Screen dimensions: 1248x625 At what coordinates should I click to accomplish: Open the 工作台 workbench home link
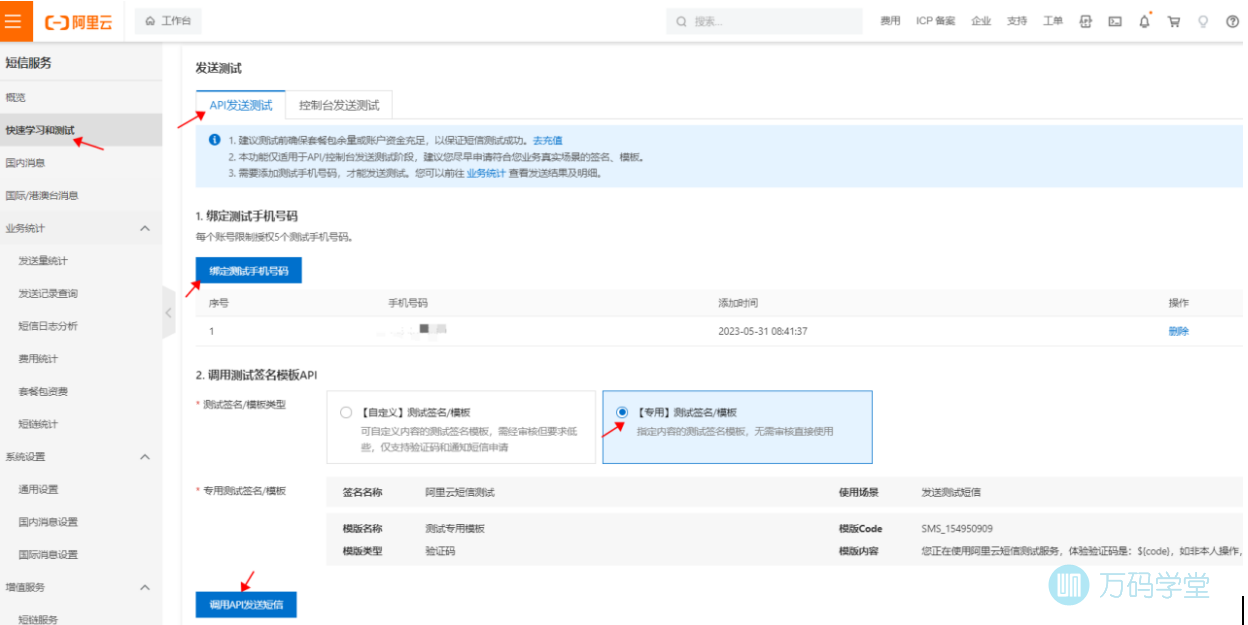click(168, 21)
